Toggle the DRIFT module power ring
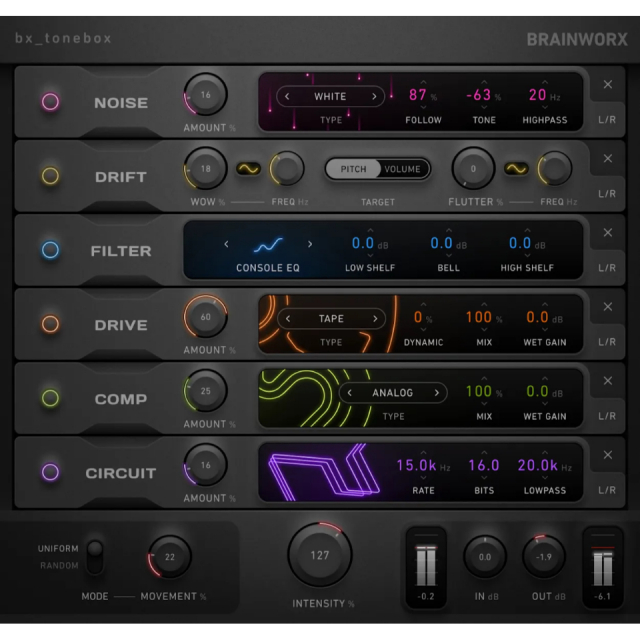The image size is (640, 640). click(51, 176)
